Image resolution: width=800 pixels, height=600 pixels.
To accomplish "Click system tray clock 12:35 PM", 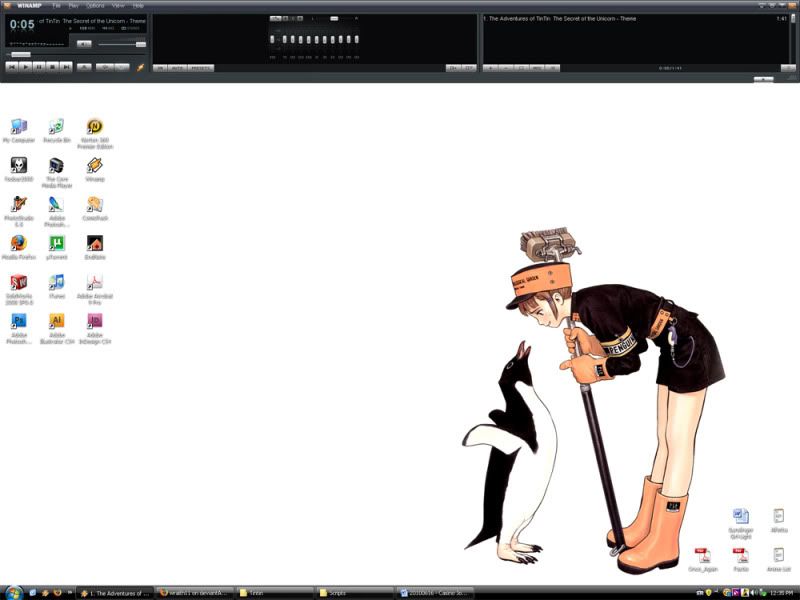I will pyautogui.click(x=782, y=593).
